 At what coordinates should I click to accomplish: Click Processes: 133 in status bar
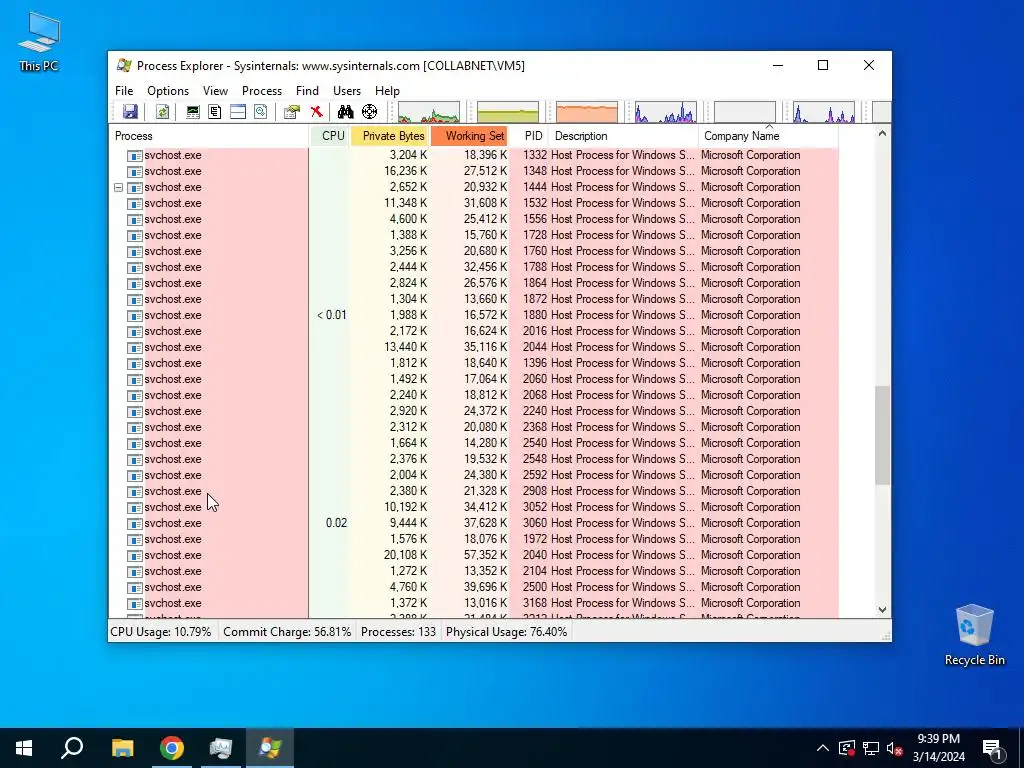(398, 632)
